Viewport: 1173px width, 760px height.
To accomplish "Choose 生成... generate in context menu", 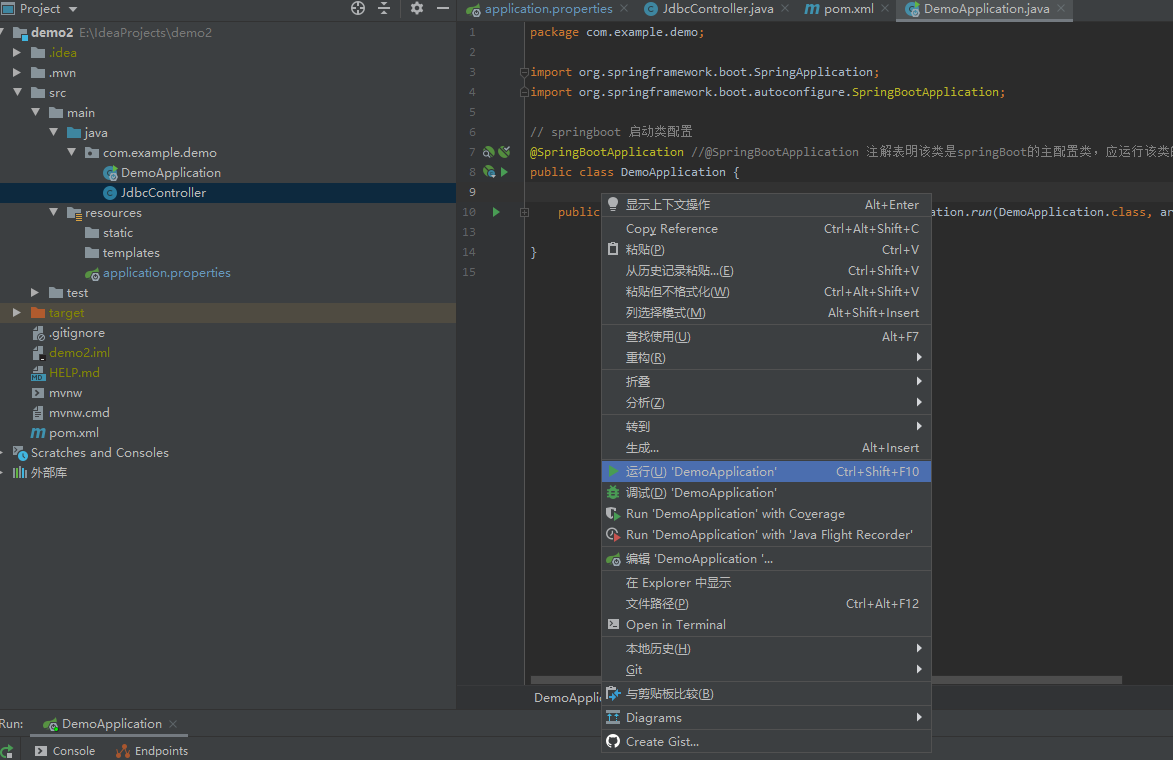I will pyautogui.click(x=766, y=447).
